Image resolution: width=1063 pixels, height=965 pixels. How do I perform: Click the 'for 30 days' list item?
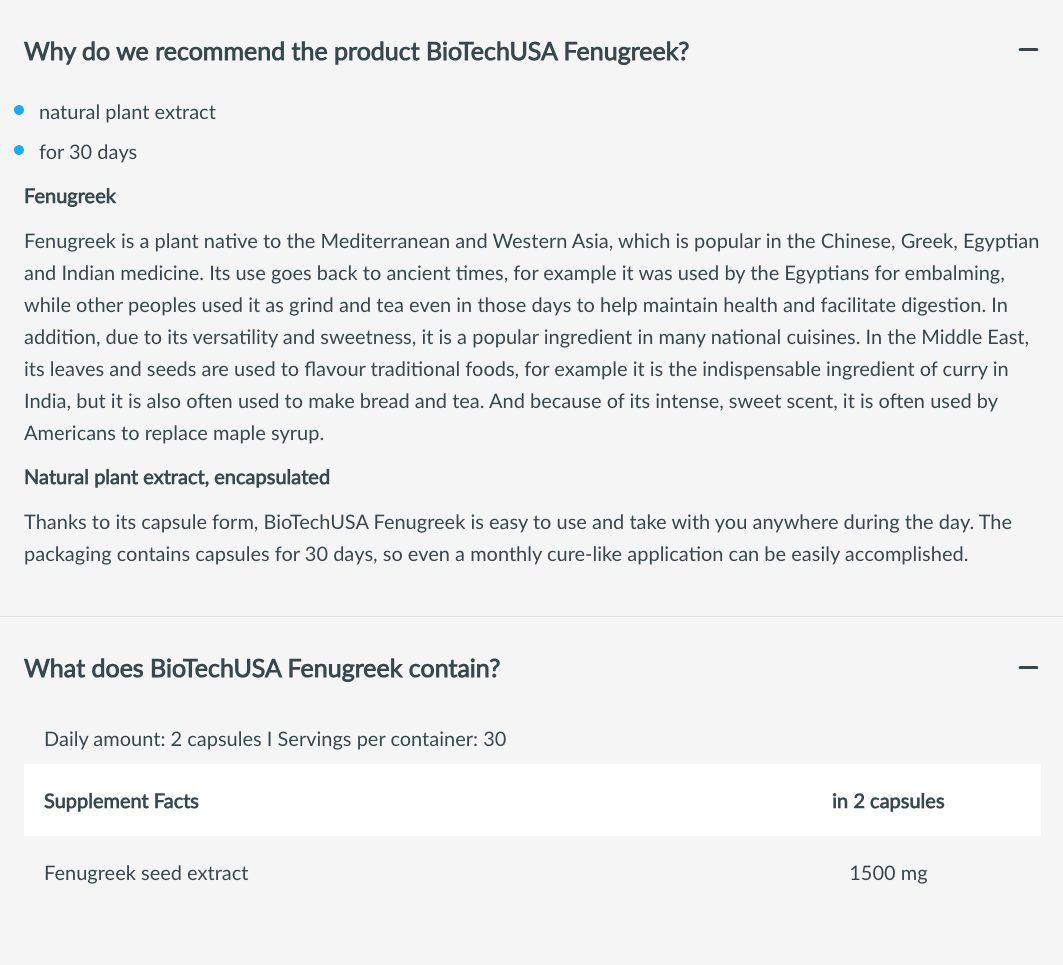pyautogui.click(x=88, y=153)
